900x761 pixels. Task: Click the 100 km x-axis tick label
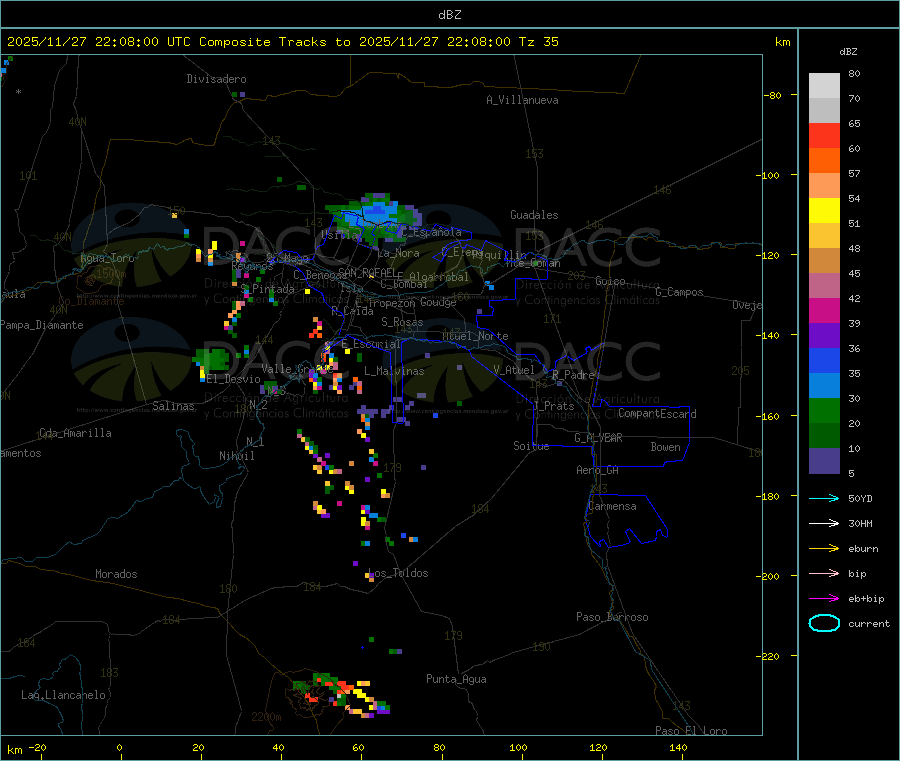[x=518, y=747]
